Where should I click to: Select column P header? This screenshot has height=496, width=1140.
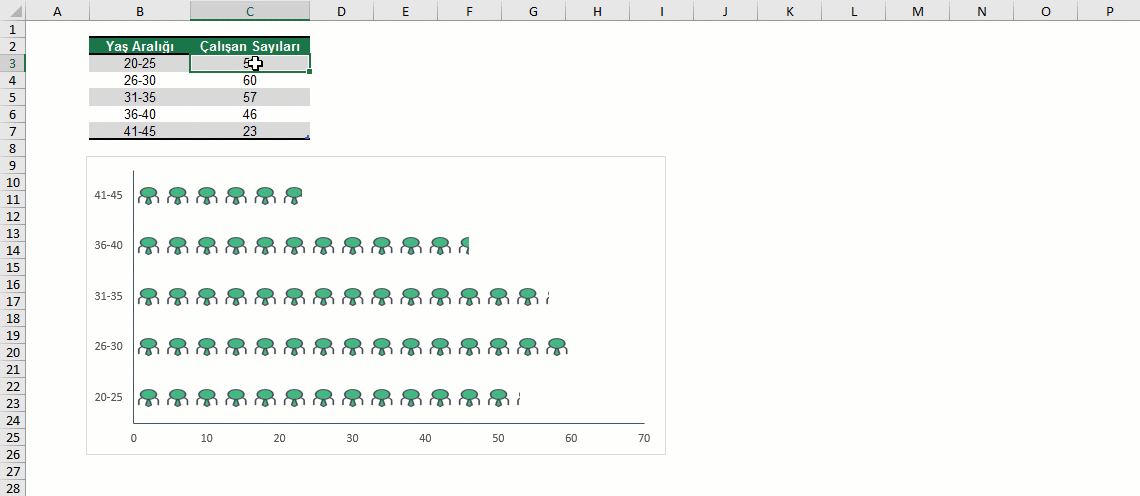1109,11
